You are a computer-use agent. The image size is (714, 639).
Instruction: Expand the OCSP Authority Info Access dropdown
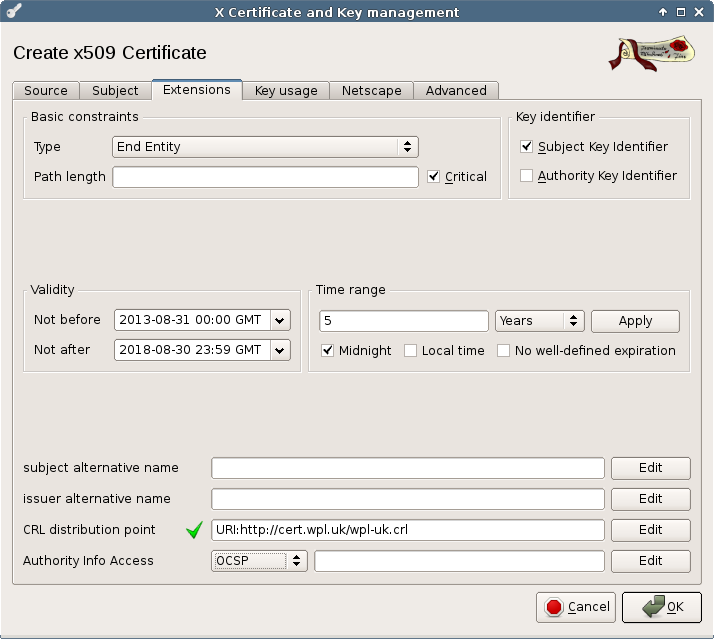coord(259,561)
